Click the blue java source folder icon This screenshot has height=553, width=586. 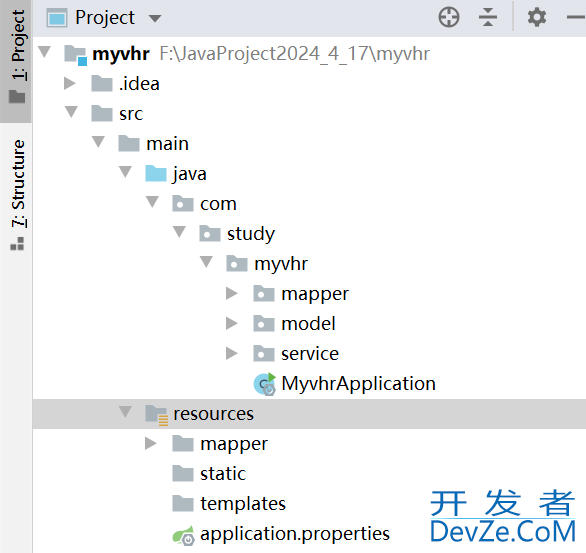(x=155, y=174)
